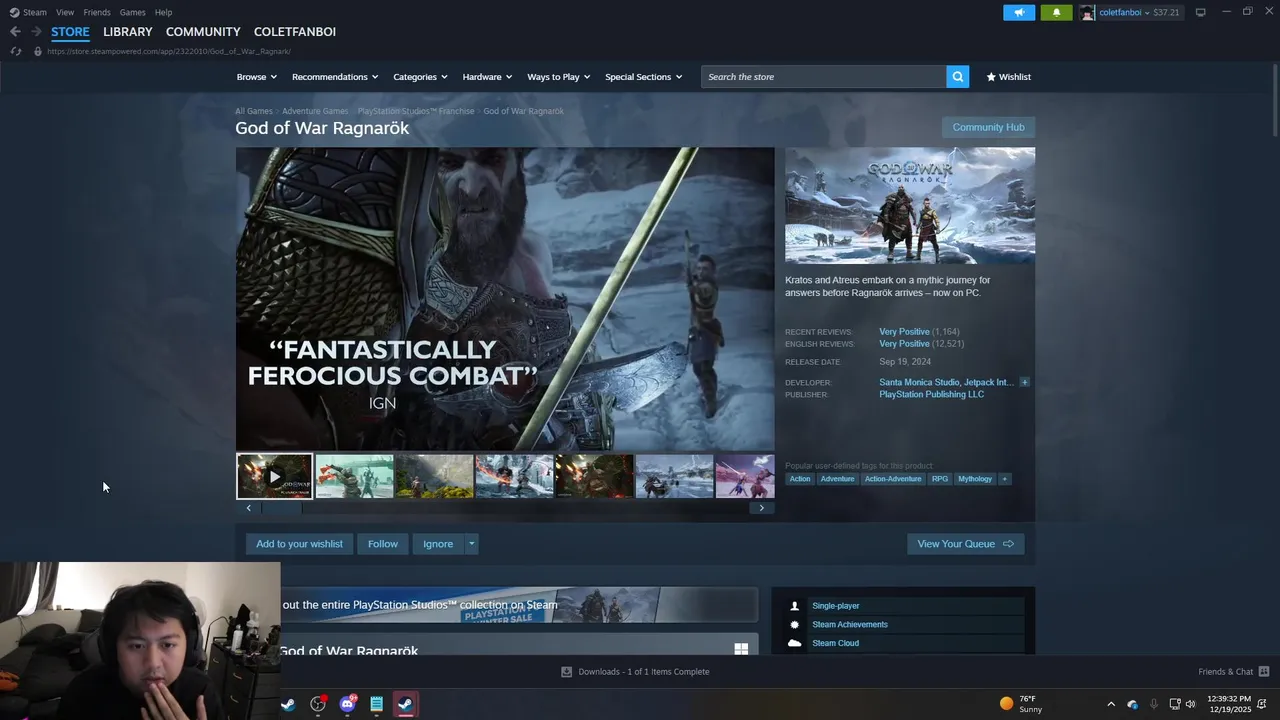The height and width of the screenshot is (720, 1280).
Task: Click Adventure Games breadcrumb
Action: 315,111
